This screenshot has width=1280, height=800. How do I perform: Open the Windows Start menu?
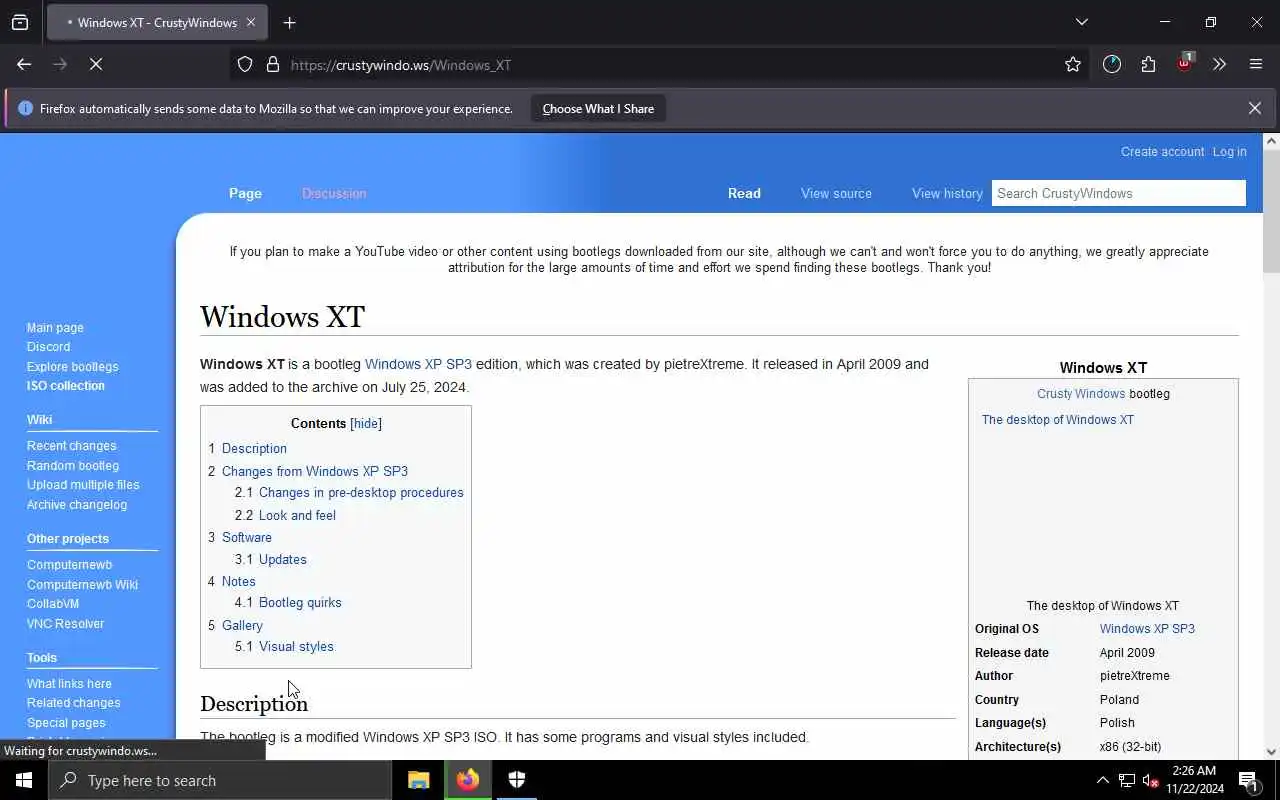point(24,780)
